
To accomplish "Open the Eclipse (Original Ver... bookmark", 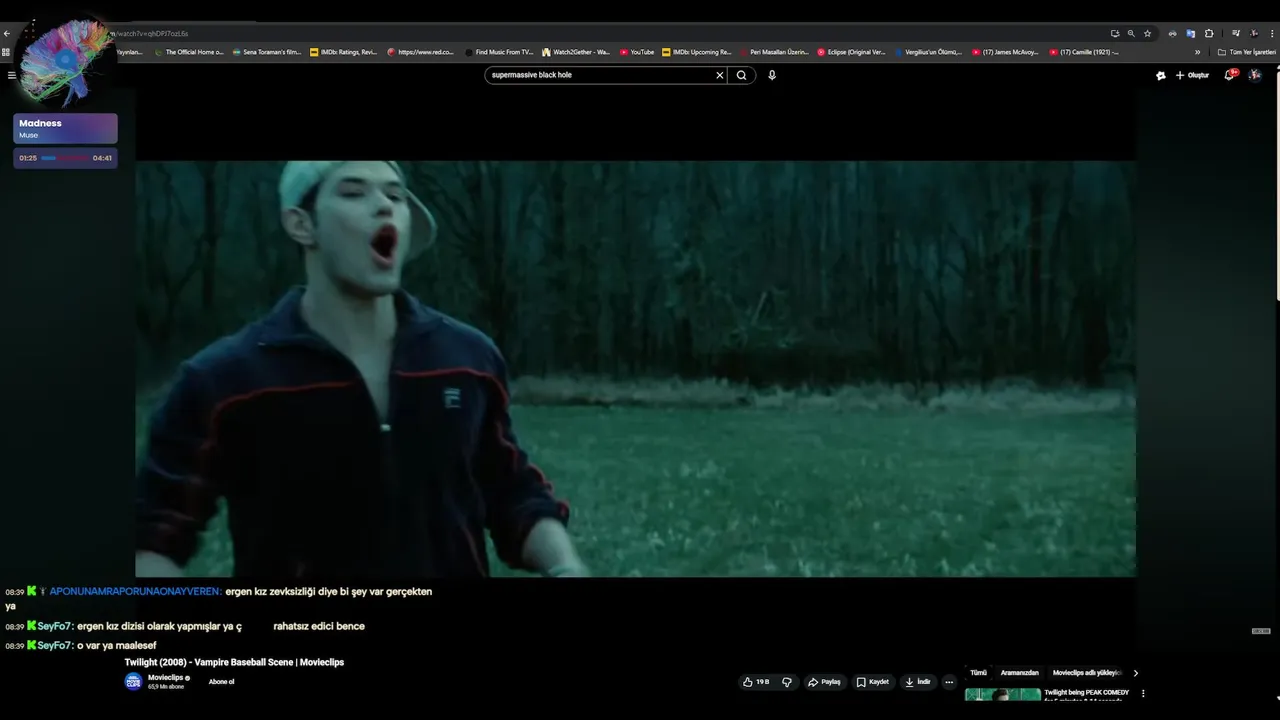I will pos(851,52).
